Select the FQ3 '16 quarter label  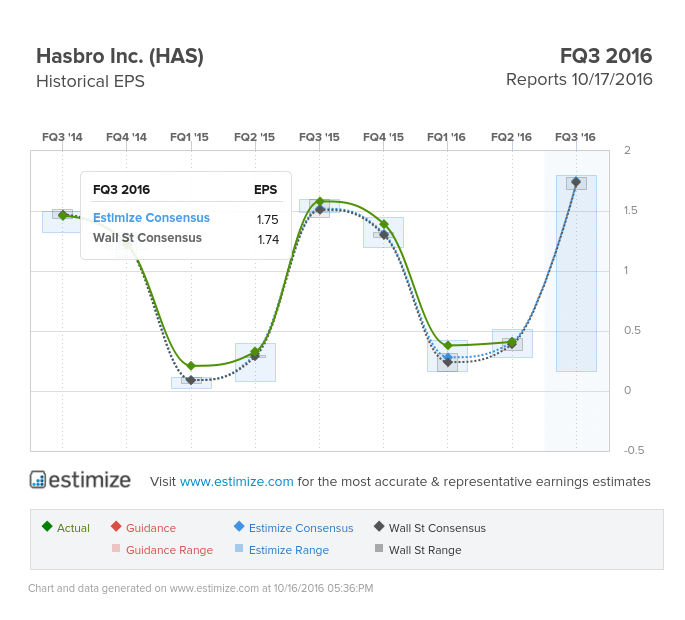click(x=575, y=137)
